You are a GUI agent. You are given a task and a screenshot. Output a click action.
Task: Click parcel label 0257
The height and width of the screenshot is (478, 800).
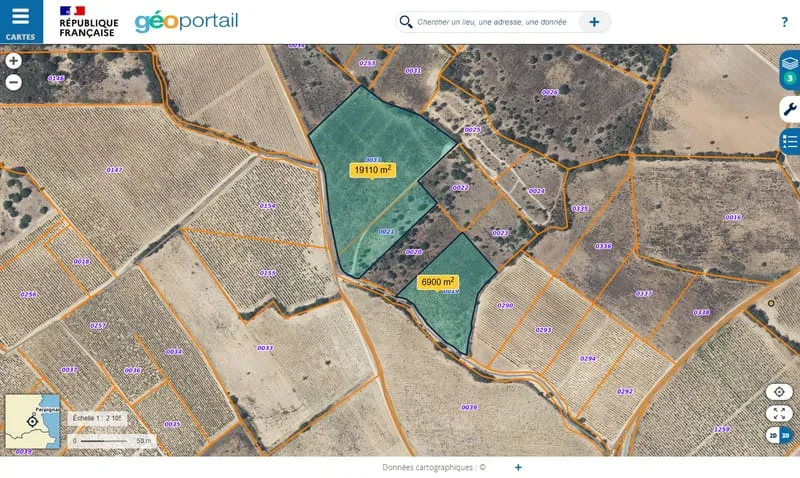[x=98, y=325]
